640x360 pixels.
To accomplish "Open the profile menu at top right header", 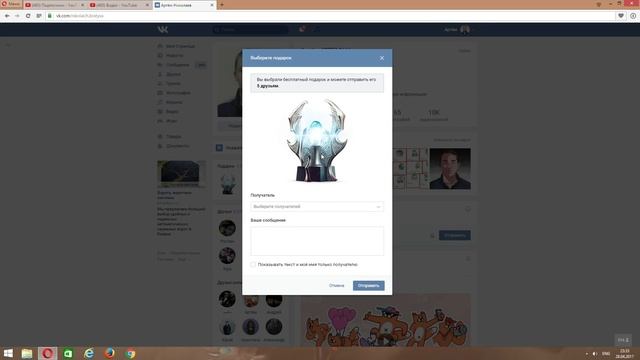I will (458, 29).
